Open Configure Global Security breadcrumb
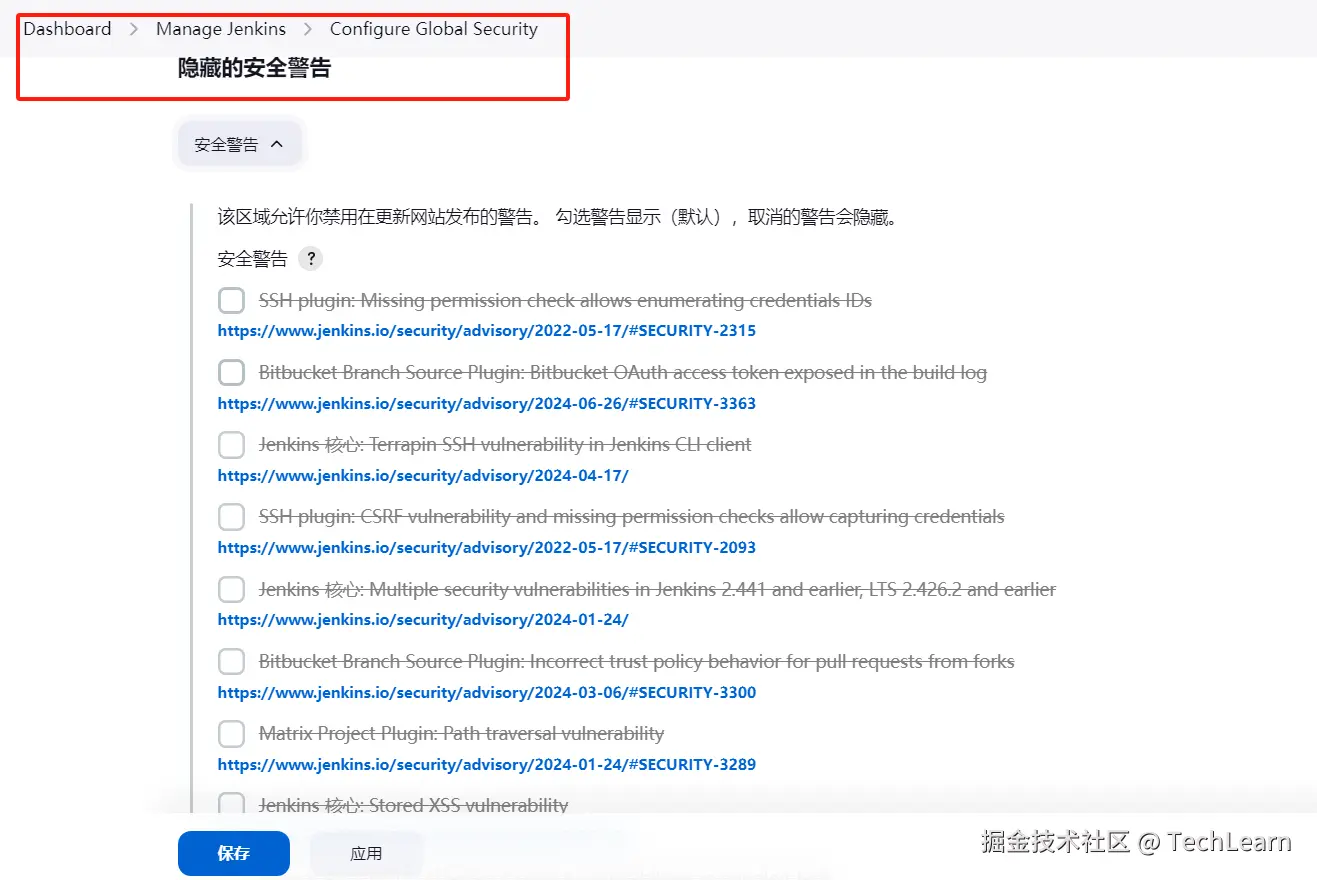Image resolution: width=1317 pixels, height=880 pixels. (x=434, y=29)
